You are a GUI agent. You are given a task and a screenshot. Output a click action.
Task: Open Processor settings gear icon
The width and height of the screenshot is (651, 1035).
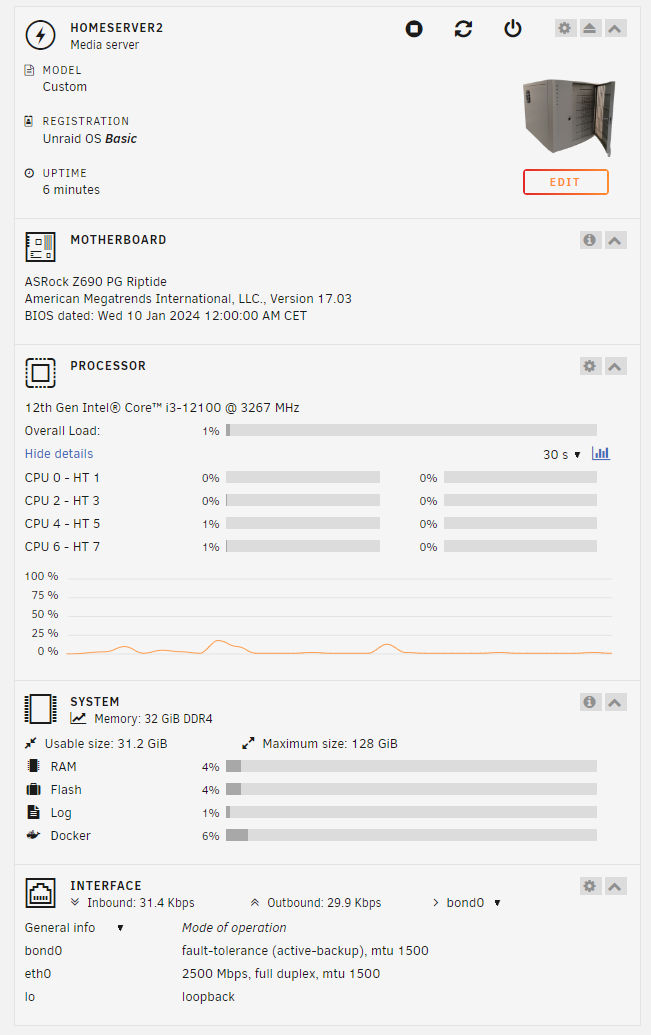click(x=590, y=366)
